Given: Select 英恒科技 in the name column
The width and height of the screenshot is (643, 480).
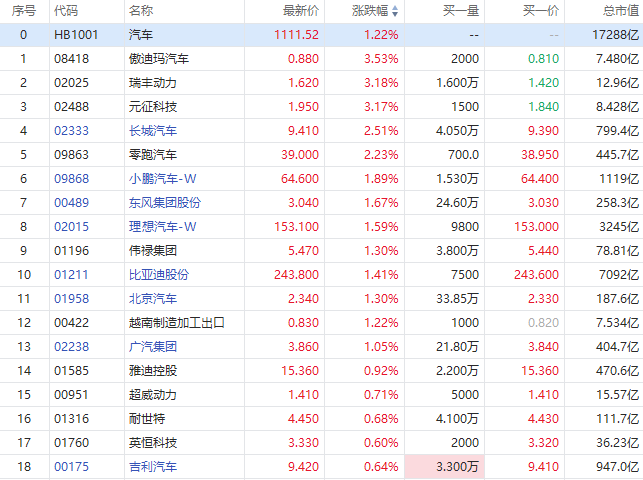Looking at the screenshot, I should pyautogui.click(x=153, y=443).
